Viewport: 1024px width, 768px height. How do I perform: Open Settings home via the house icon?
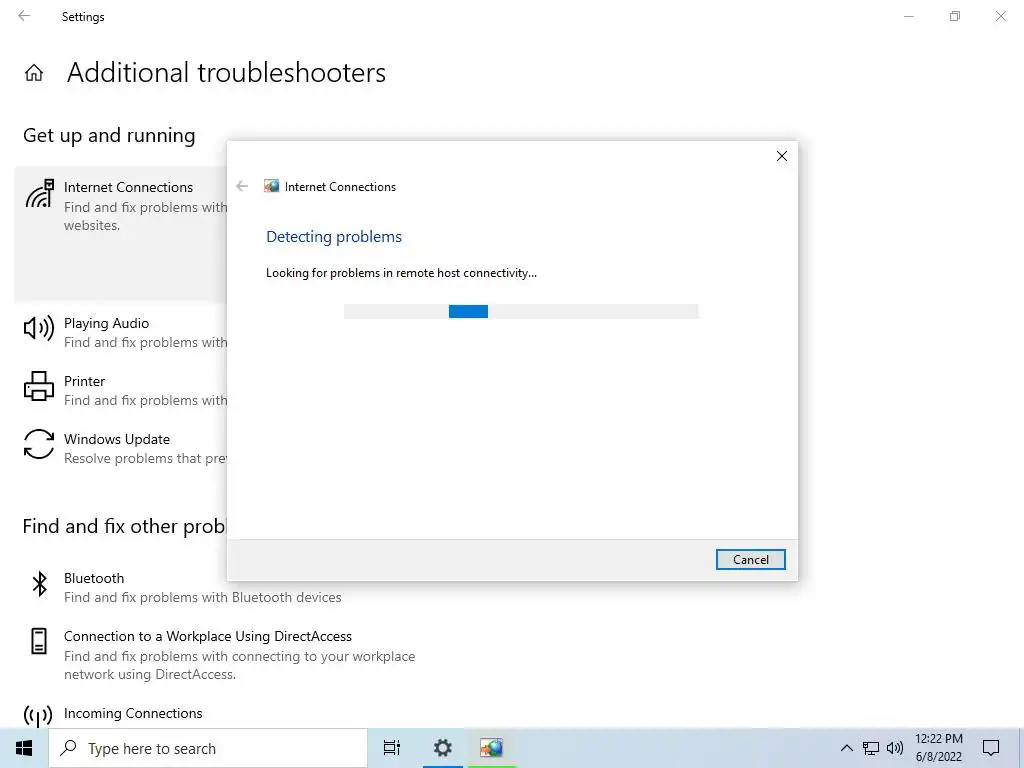click(x=34, y=72)
